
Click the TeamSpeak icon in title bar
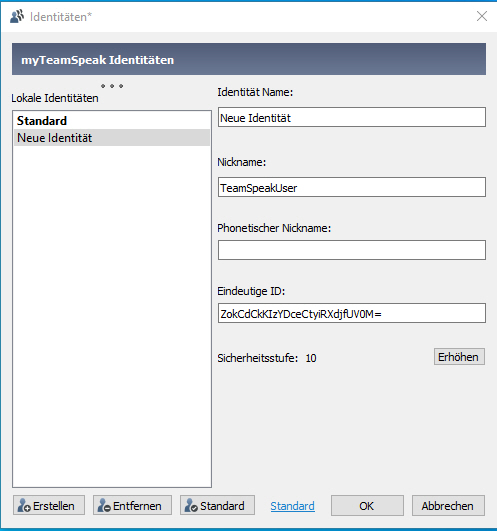coord(17,16)
